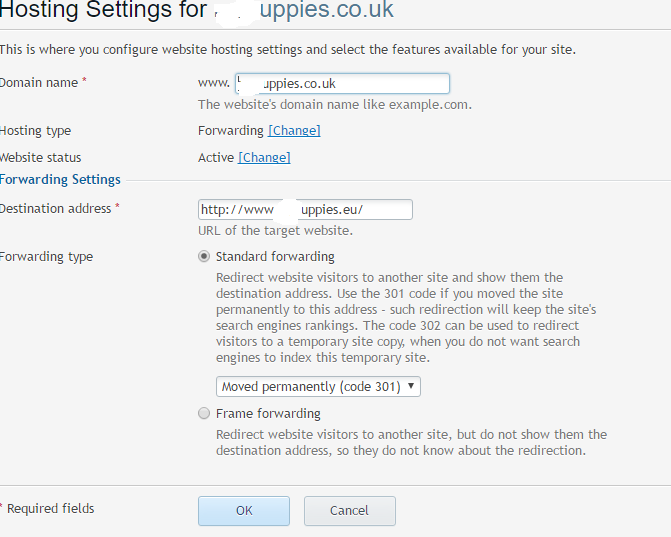Image resolution: width=671 pixels, height=537 pixels.
Task: Select the Standard forwarding radio button
Action: coord(205,257)
